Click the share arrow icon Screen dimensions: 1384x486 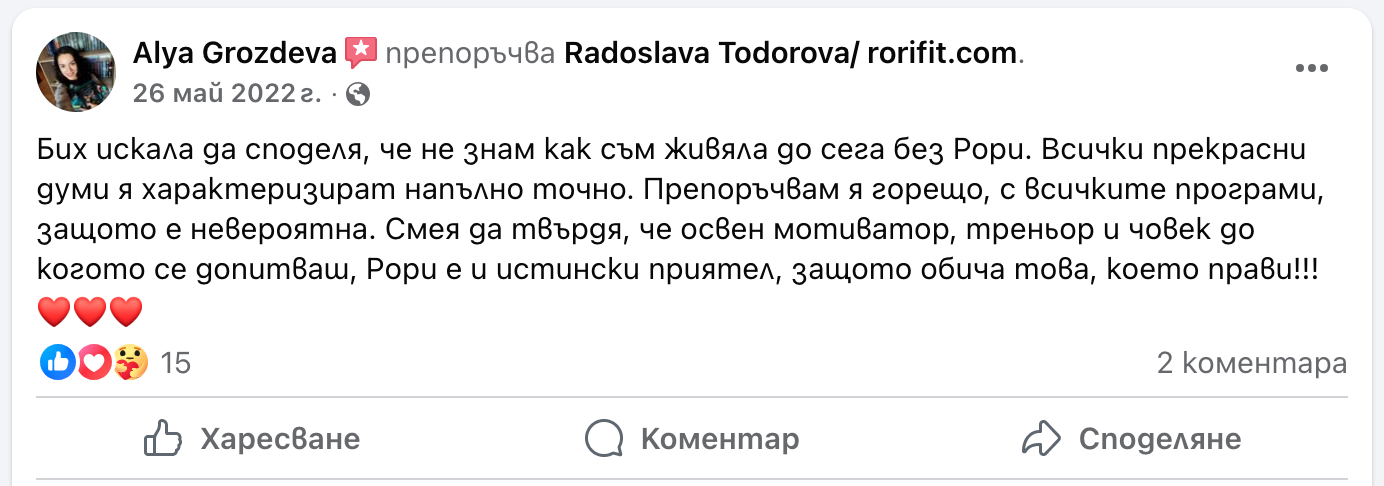click(1041, 438)
